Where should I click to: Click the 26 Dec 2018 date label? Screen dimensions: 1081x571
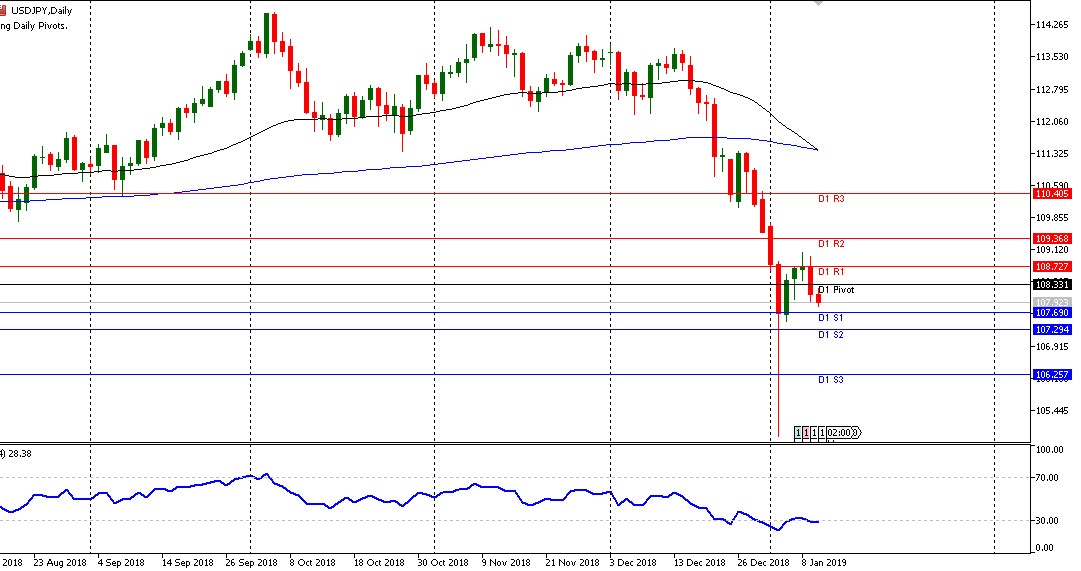[763, 563]
